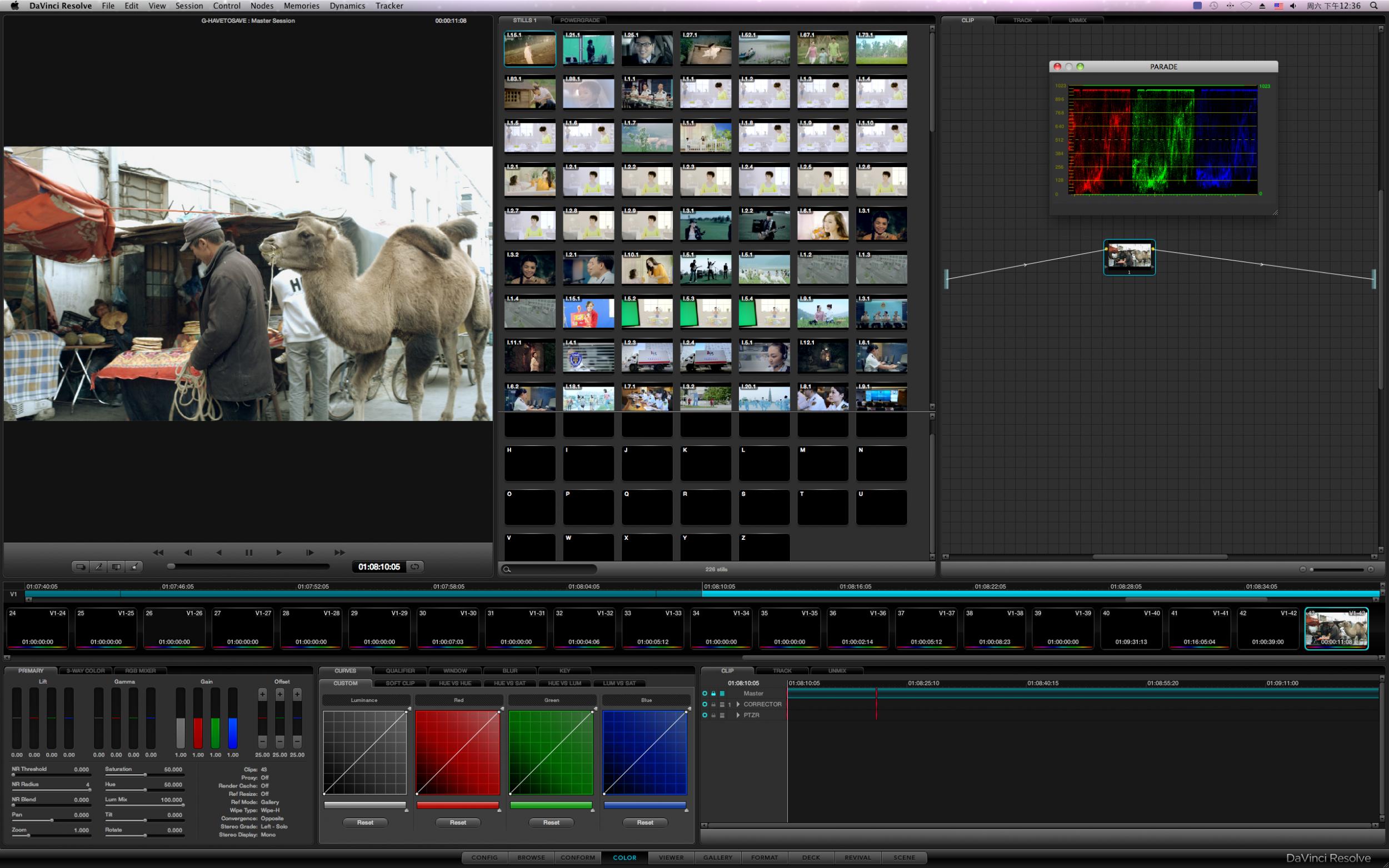The height and width of the screenshot is (868, 1389).
Task: Click the fast rewind transport icon
Action: 158,552
